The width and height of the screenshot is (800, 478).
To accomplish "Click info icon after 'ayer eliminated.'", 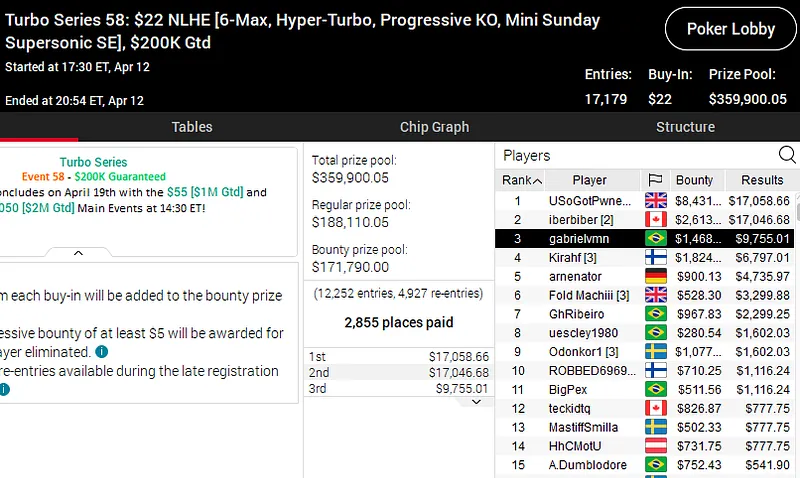I will pyautogui.click(x=102, y=352).
